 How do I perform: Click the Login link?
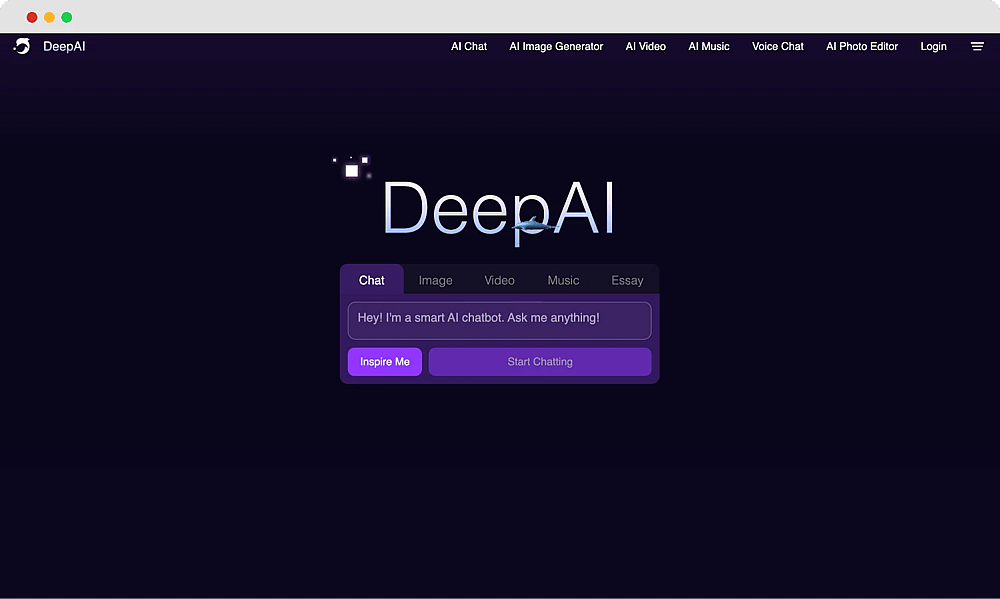click(x=933, y=47)
